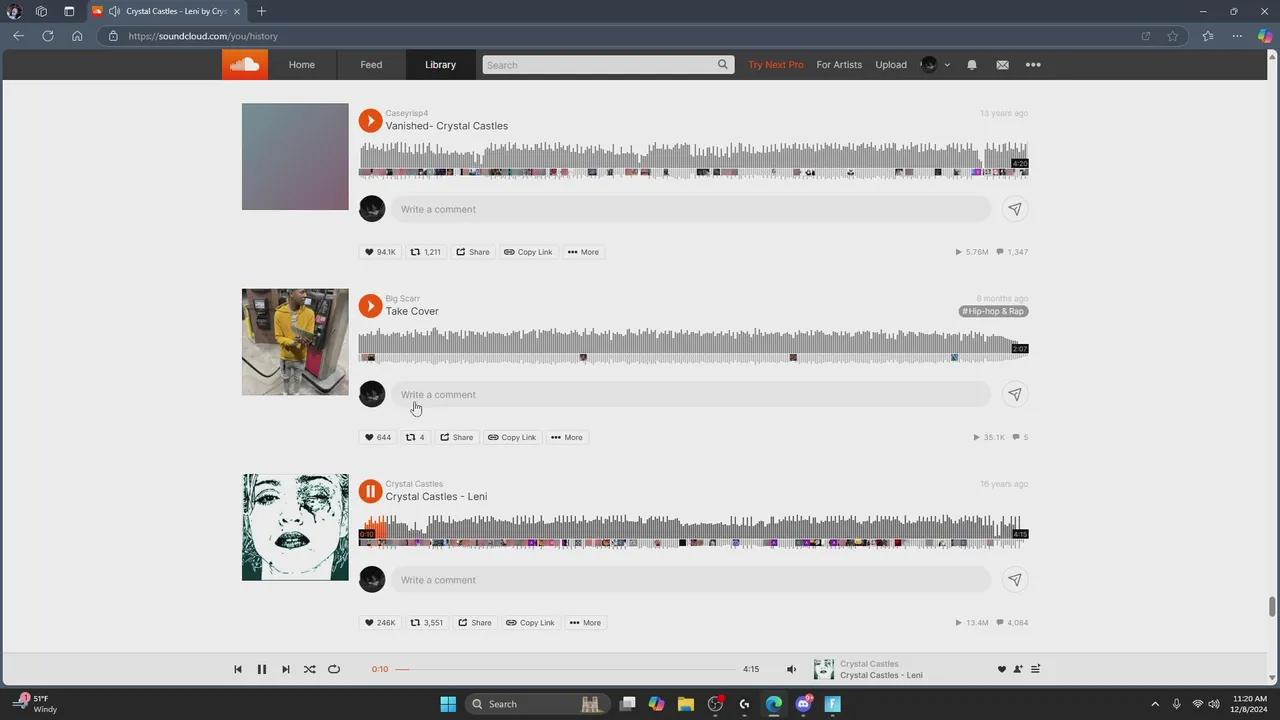Open More menu for Leni track
This screenshot has height=720, width=1280.
pos(585,622)
